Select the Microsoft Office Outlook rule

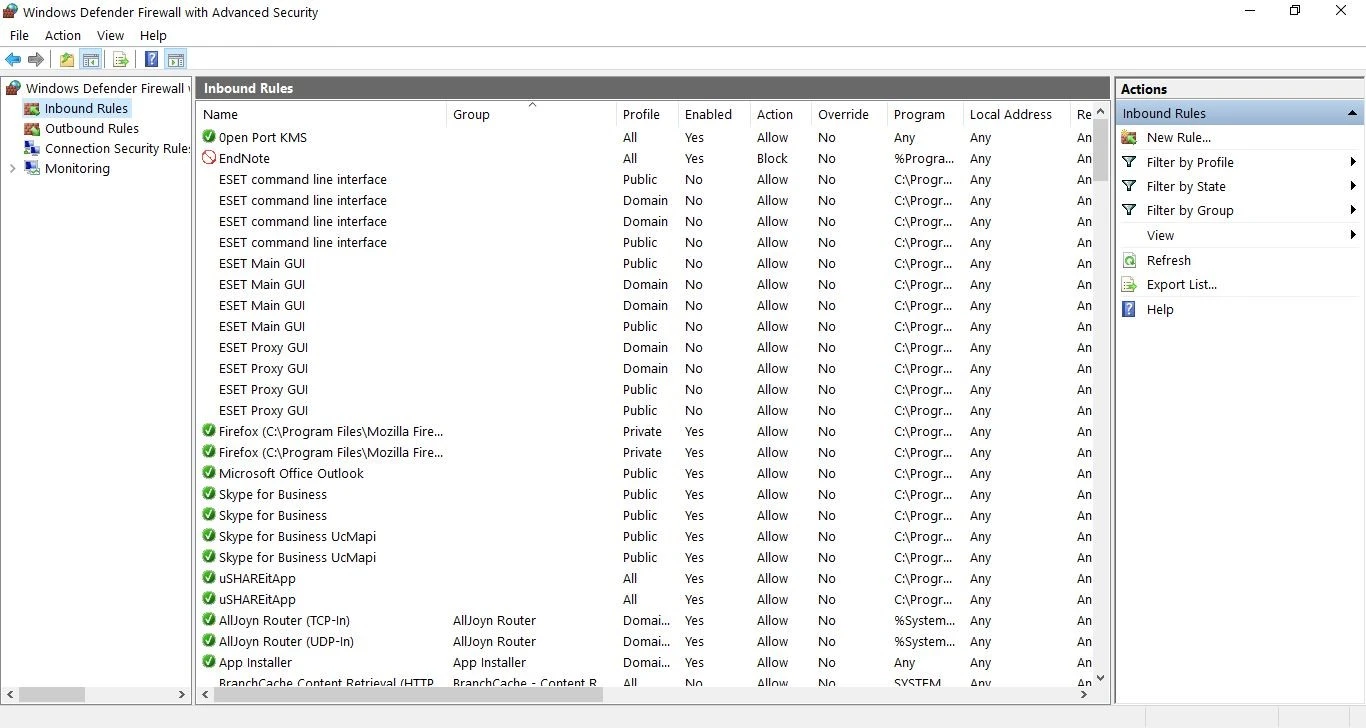click(291, 473)
